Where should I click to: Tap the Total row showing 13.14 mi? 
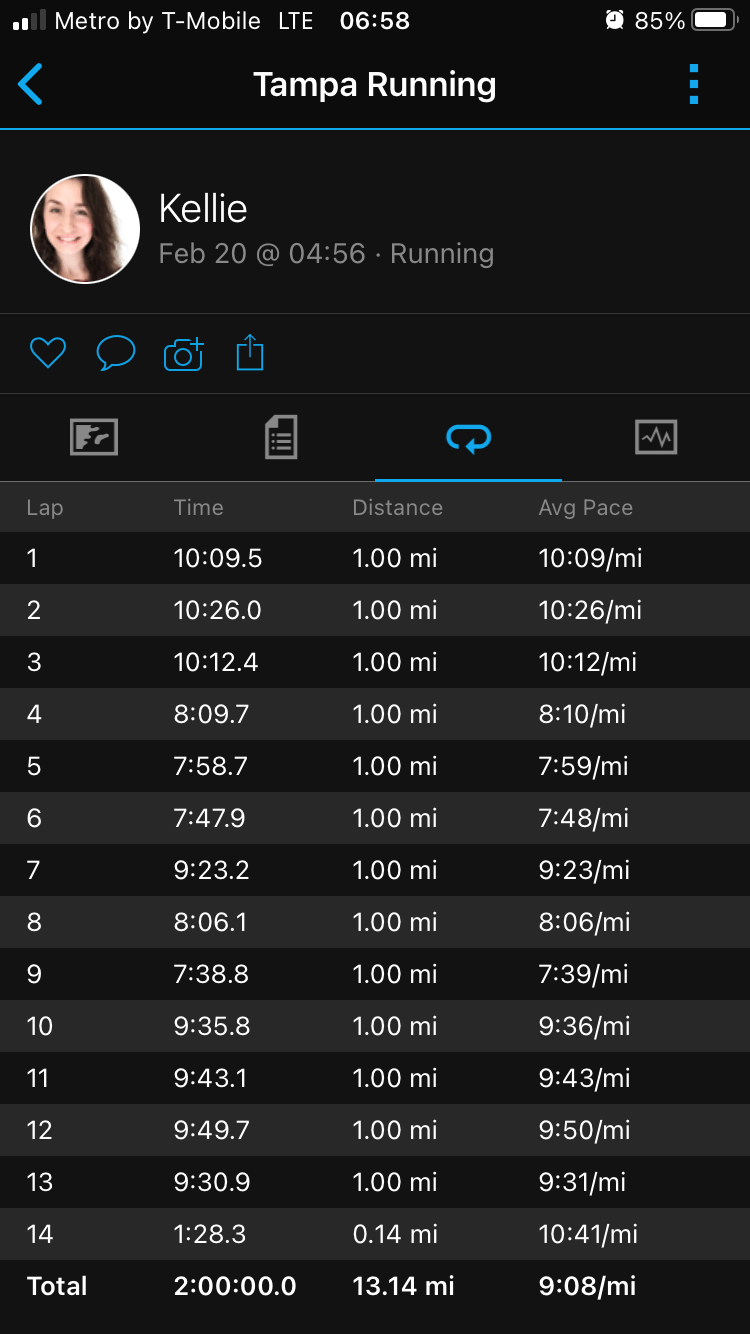(x=375, y=1286)
